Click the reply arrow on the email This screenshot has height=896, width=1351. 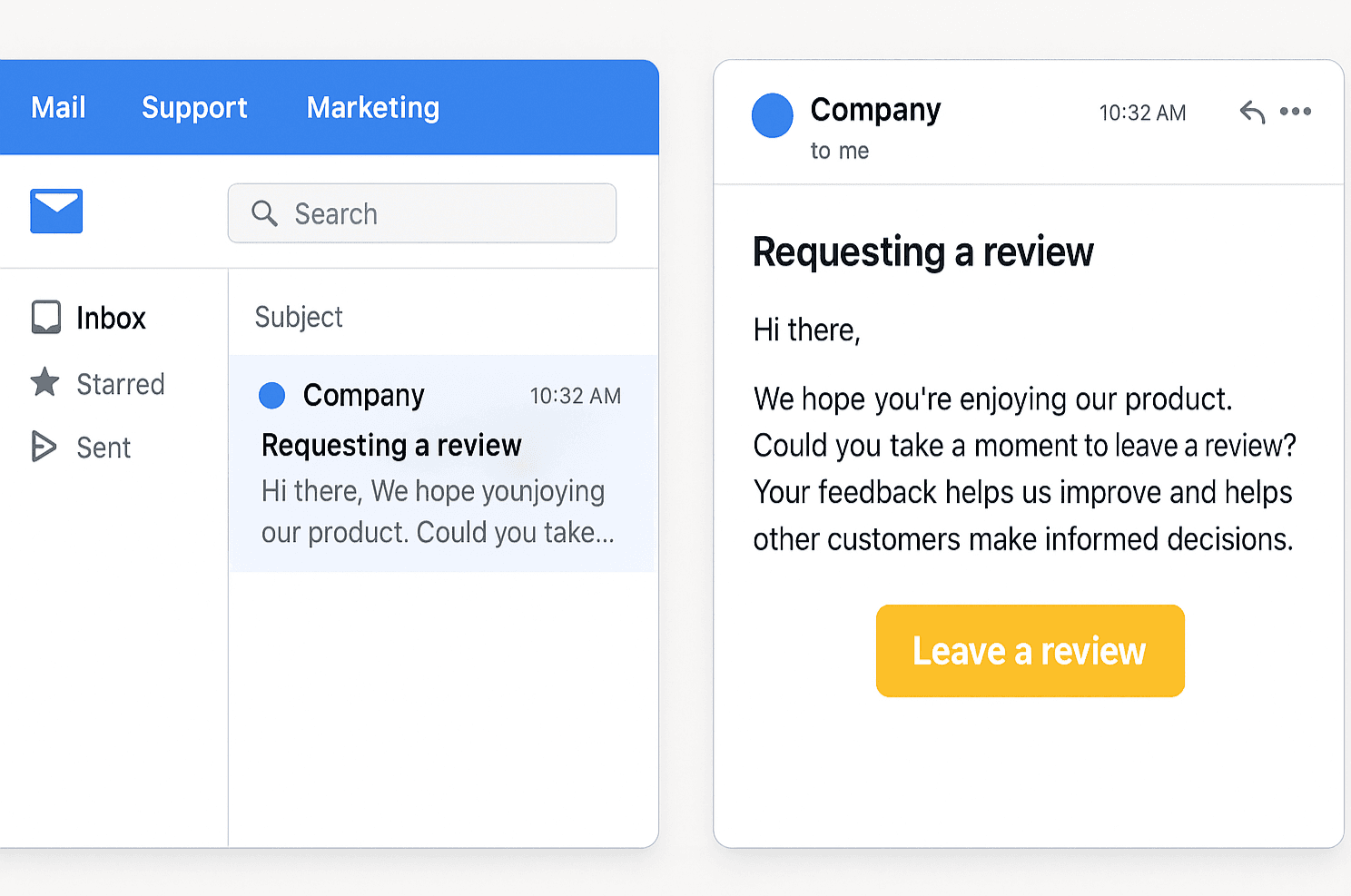(x=1251, y=112)
